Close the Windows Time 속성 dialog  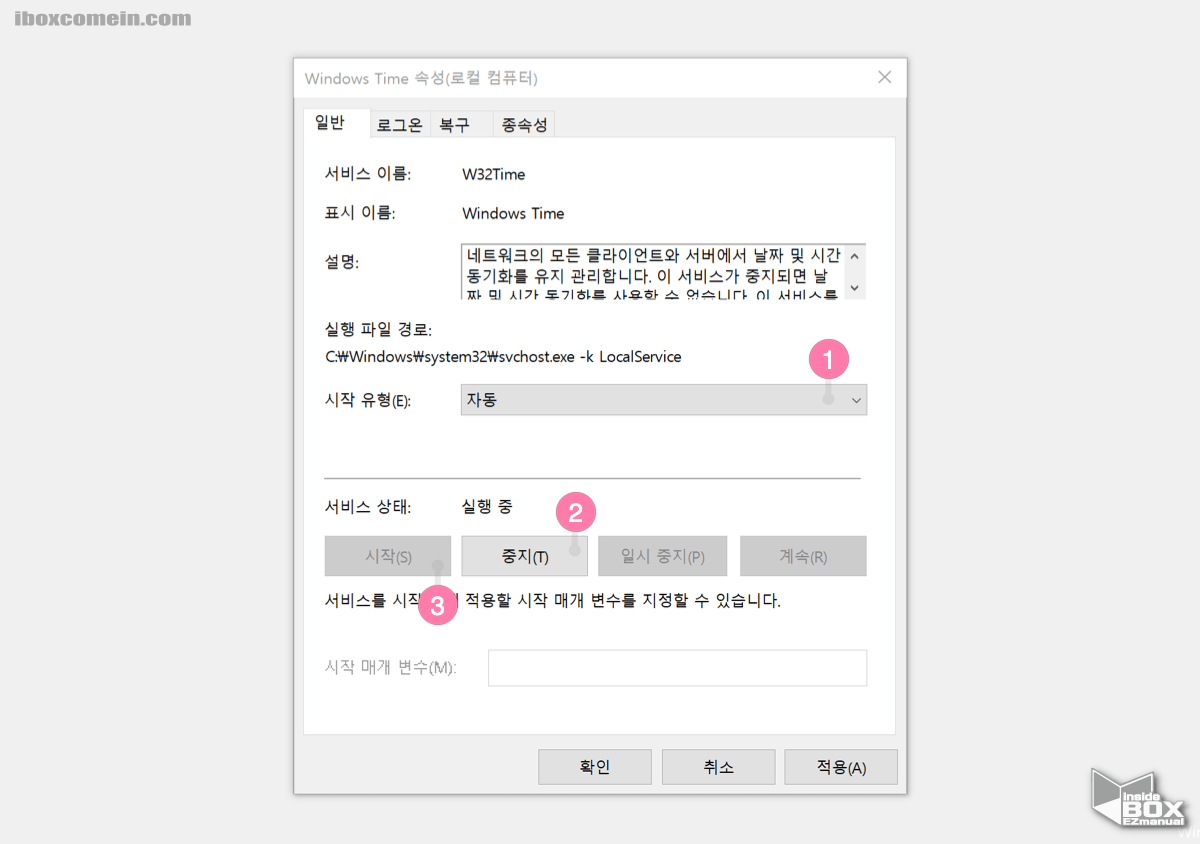[x=884, y=77]
